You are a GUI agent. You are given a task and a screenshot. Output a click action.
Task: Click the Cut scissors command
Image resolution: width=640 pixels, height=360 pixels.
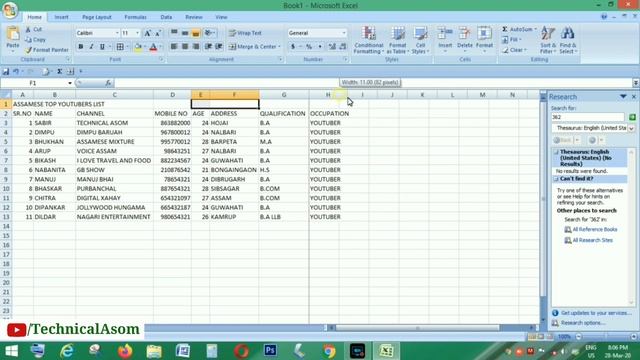pos(34,29)
